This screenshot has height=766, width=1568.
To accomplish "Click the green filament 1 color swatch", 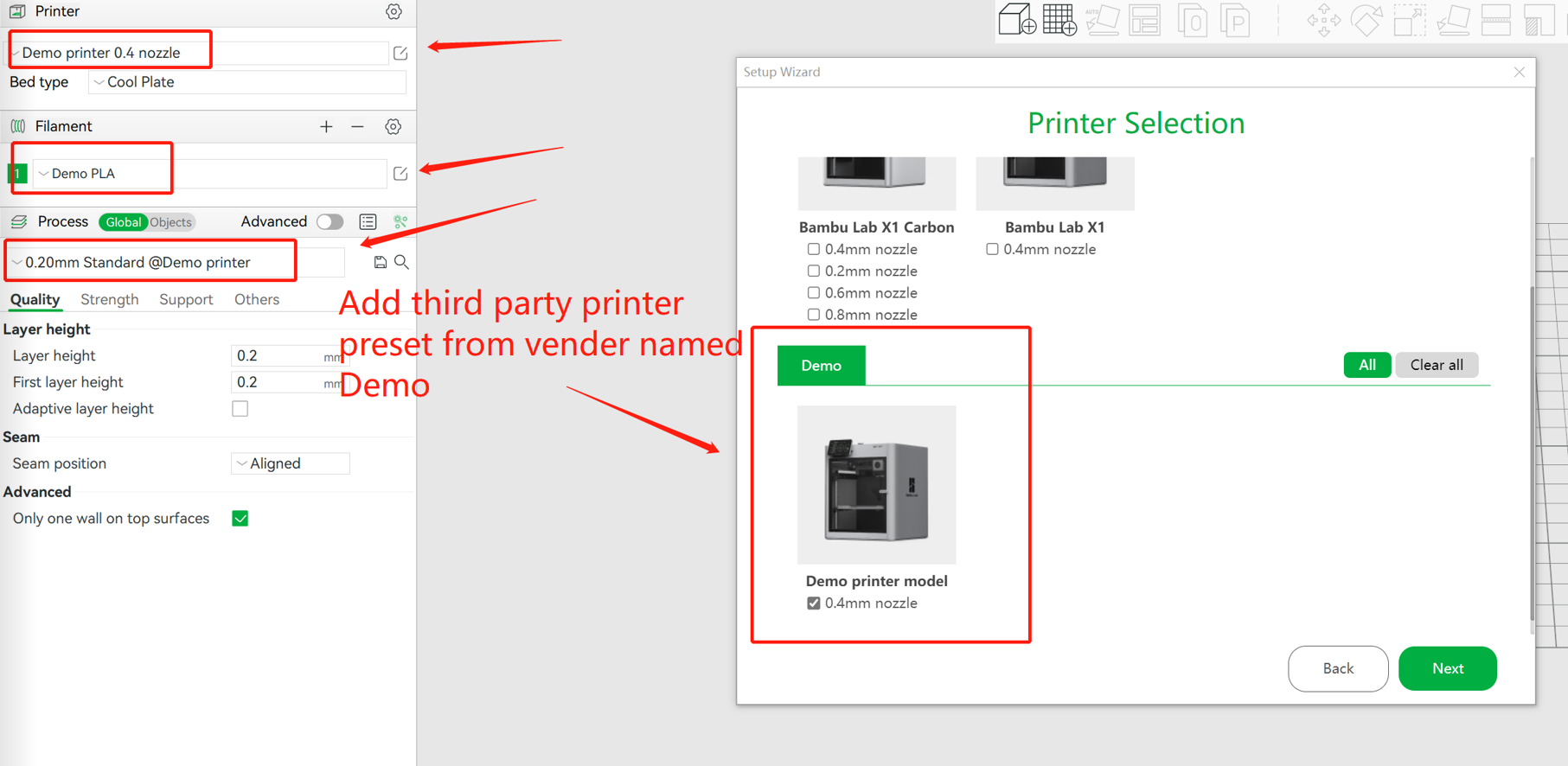I will (x=17, y=174).
